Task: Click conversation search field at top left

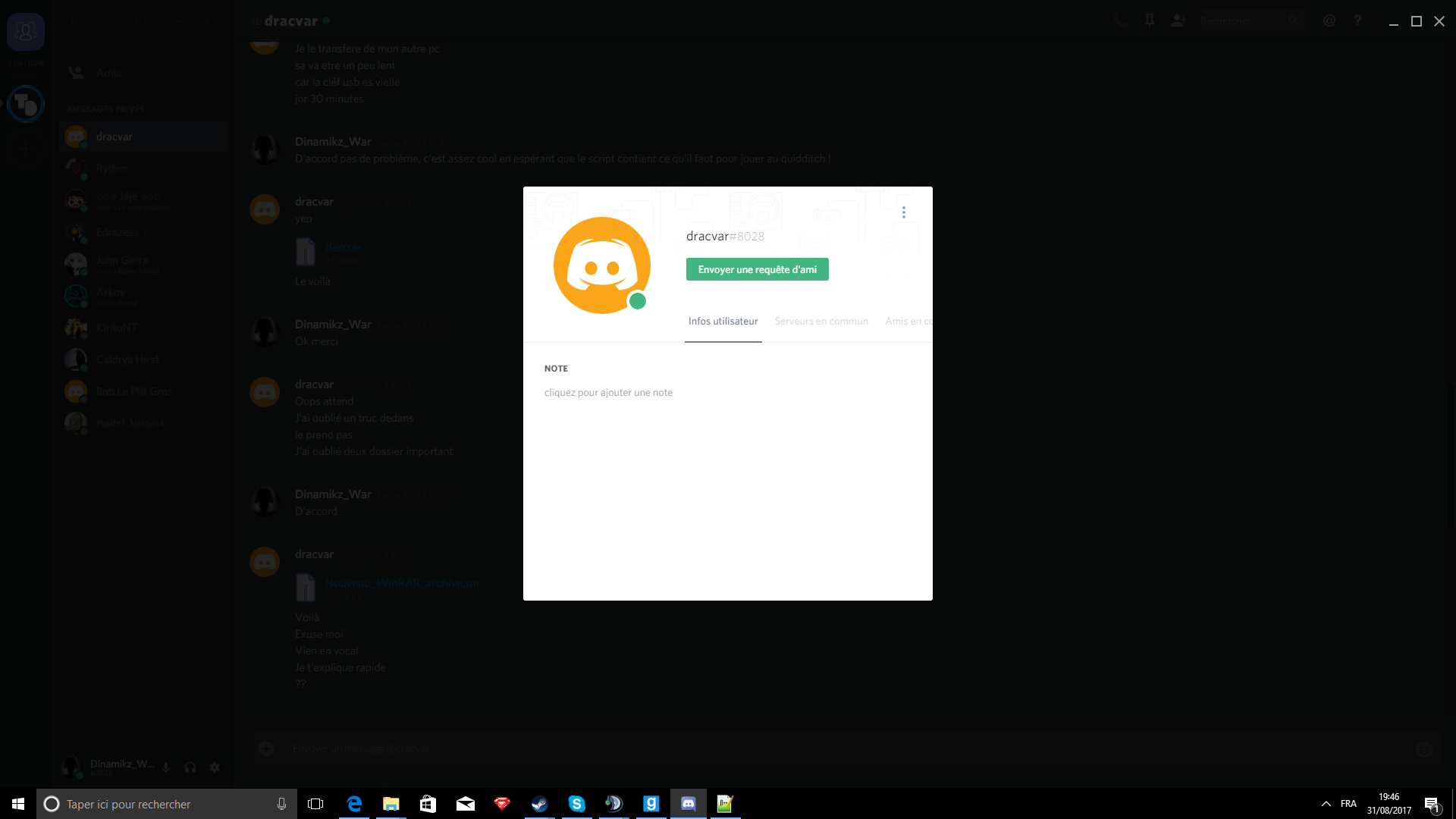Action: point(143,20)
